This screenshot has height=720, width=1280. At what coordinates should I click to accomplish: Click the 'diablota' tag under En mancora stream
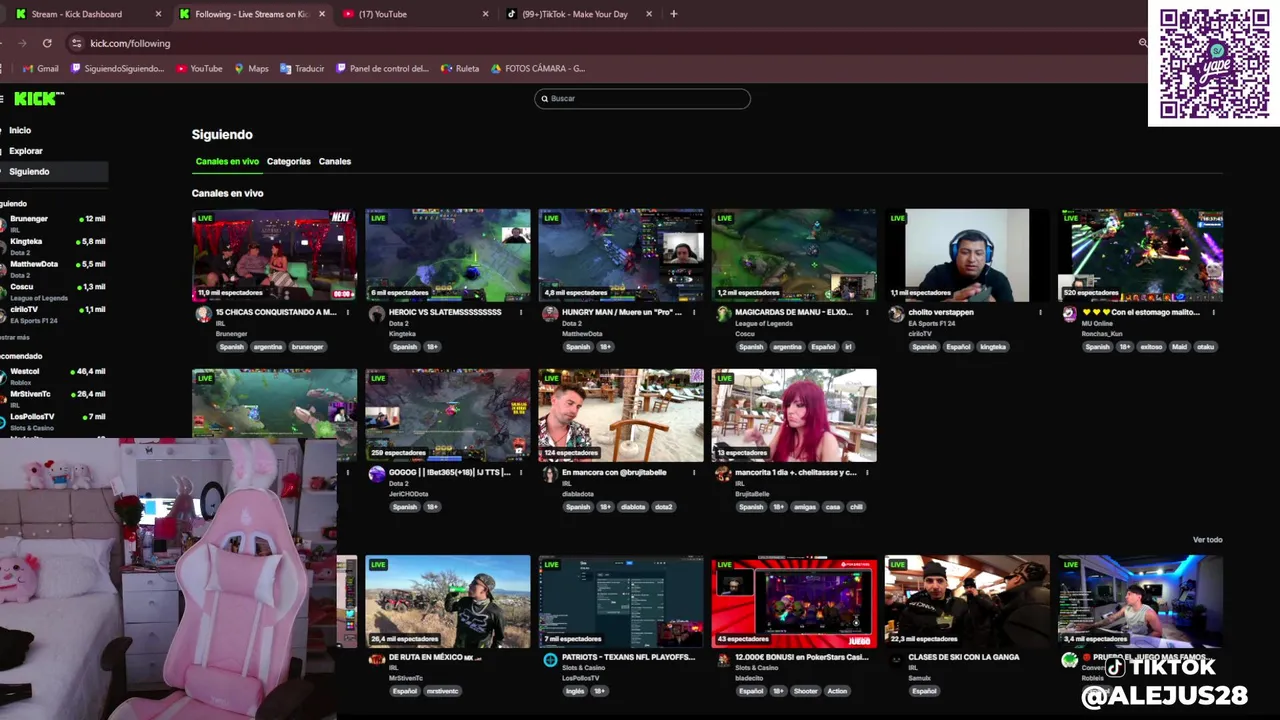point(633,507)
